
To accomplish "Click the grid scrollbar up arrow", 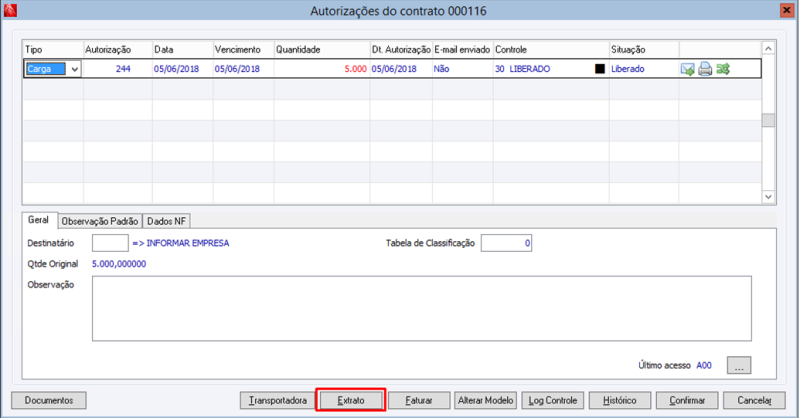I will click(768, 48).
